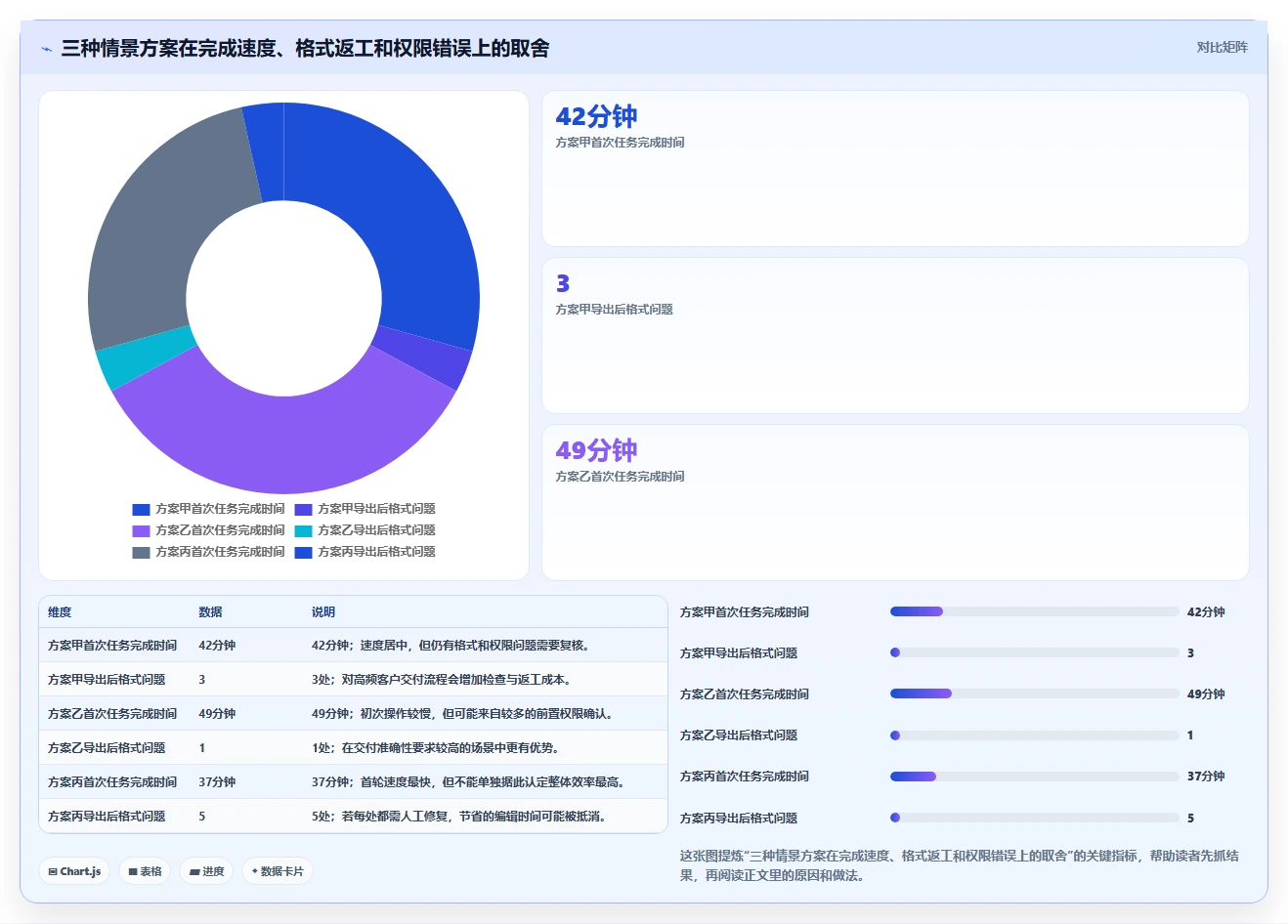This screenshot has height=924, width=1288.
Task: Click the 表格 chip
Action: pos(145,871)
